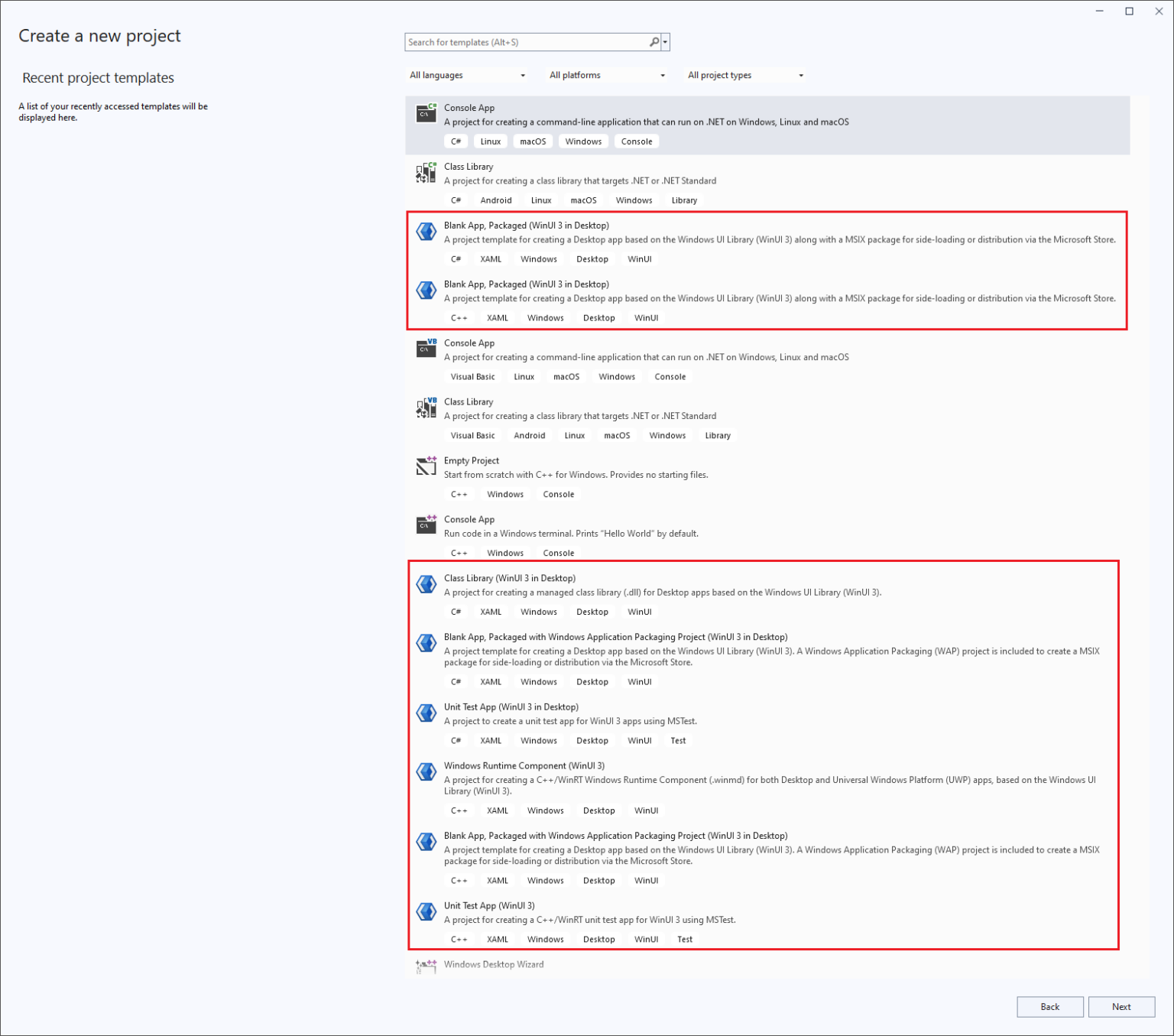Click the Next button
Screen dimensions: 1174x1036
(1121, 1007)
